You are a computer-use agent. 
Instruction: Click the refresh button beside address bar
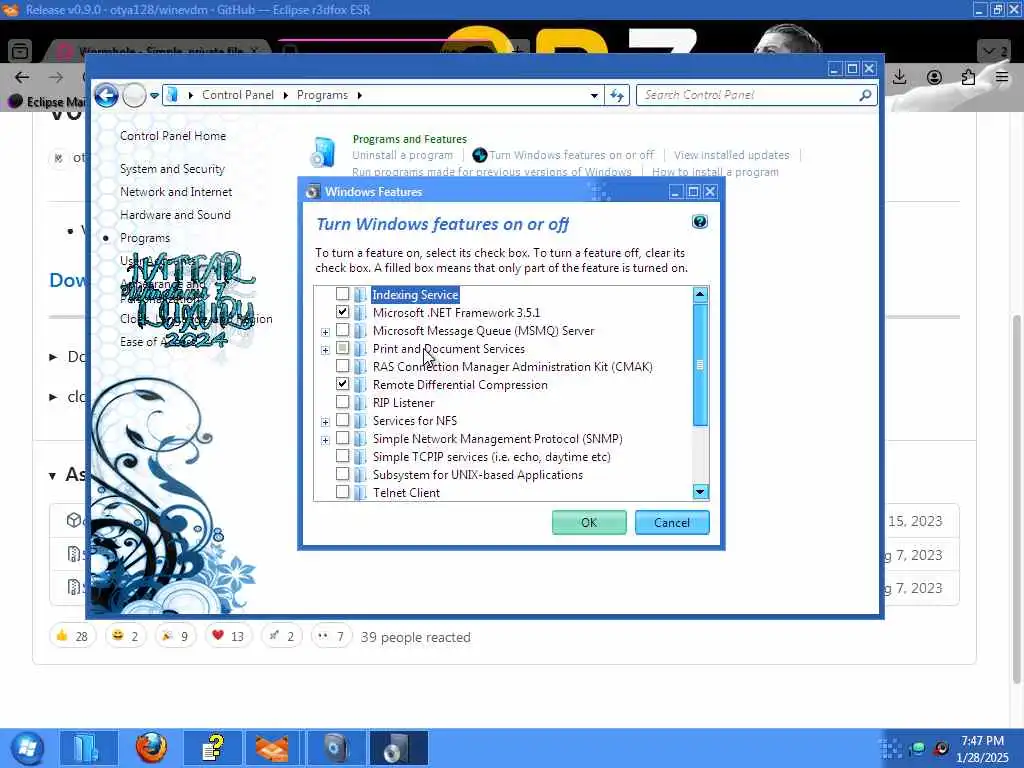pyautogui.click(x=617, y=95)
